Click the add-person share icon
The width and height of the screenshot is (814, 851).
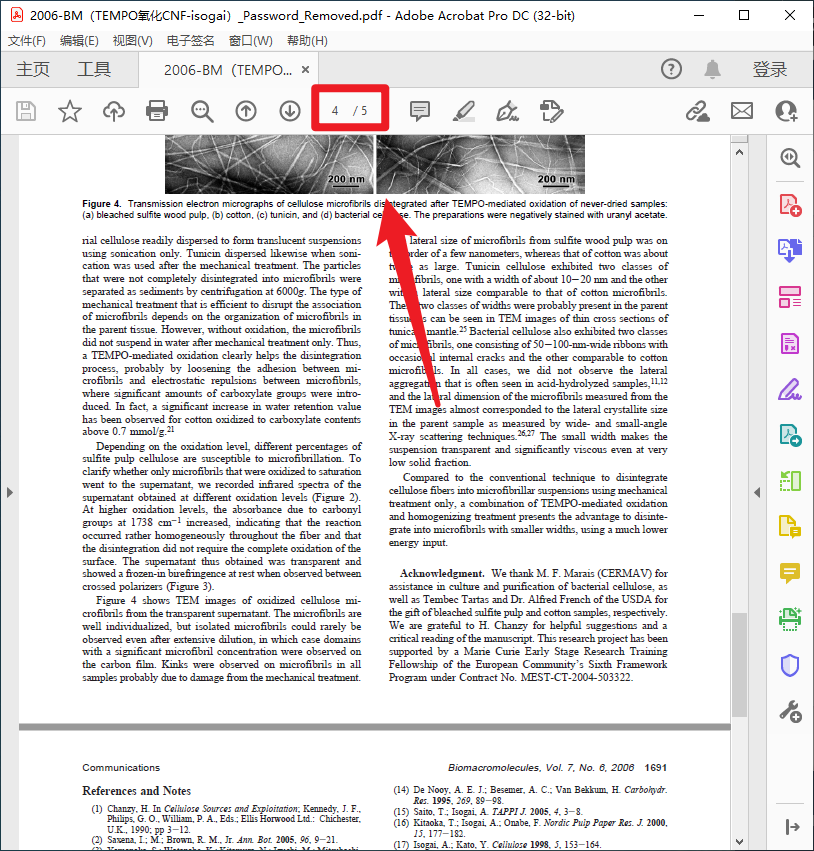click(786, 111)
